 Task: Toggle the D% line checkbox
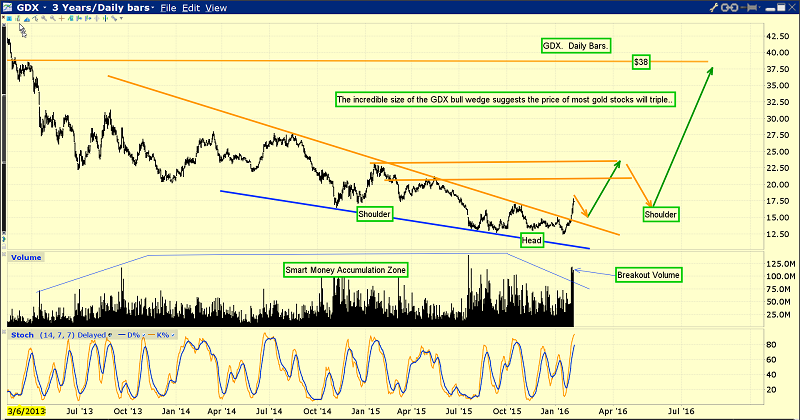click(144, 335)
